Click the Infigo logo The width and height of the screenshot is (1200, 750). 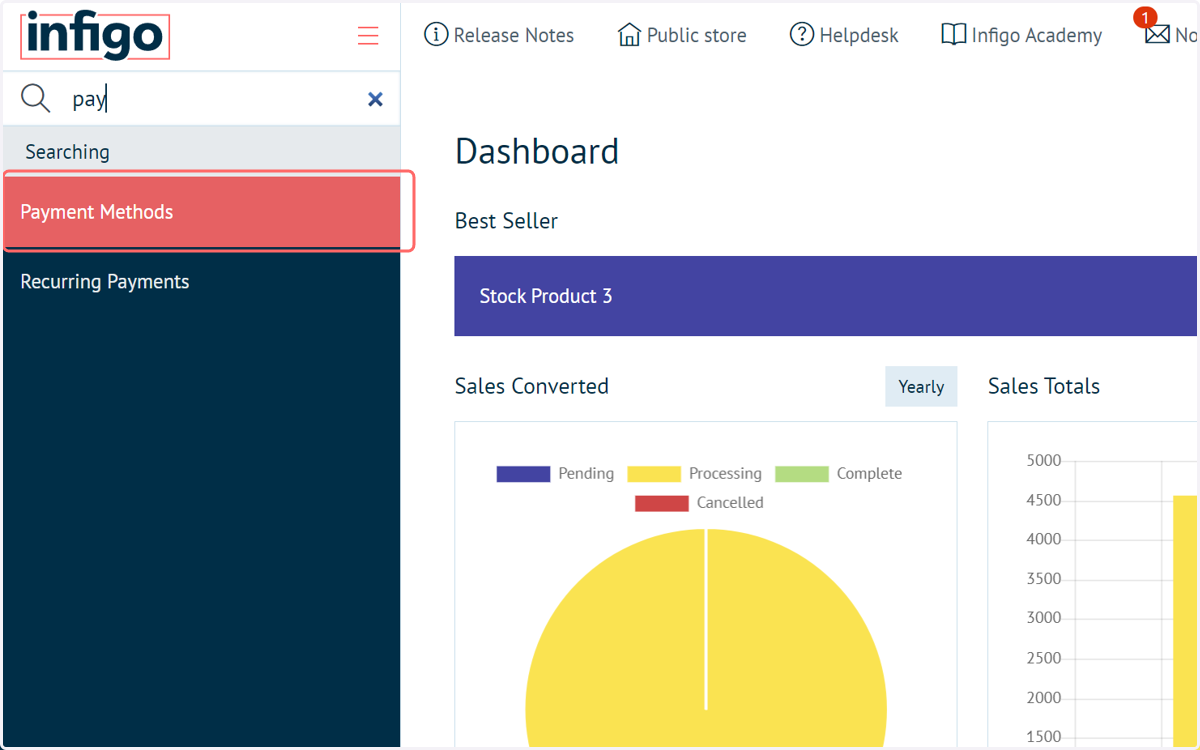click(x=95, y=36)
